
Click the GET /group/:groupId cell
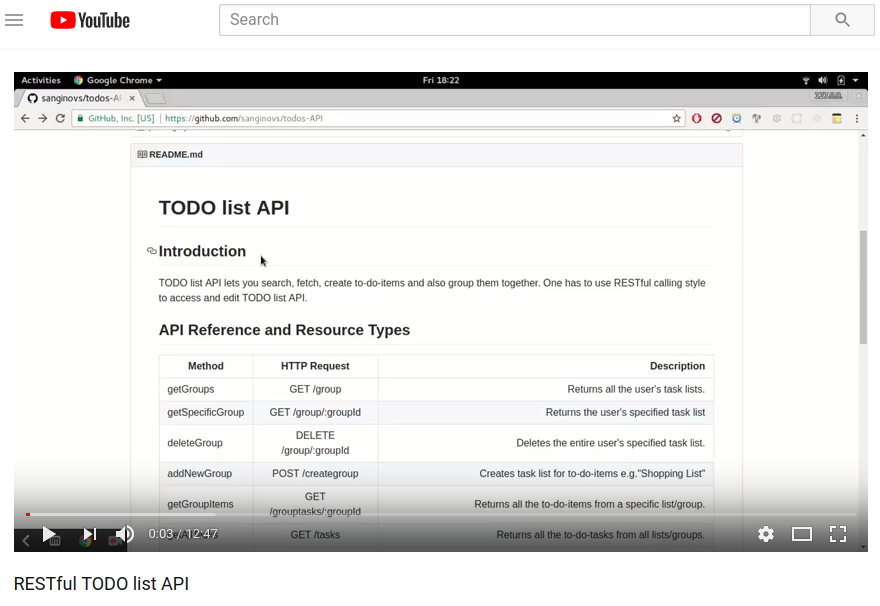pos(315,412)
